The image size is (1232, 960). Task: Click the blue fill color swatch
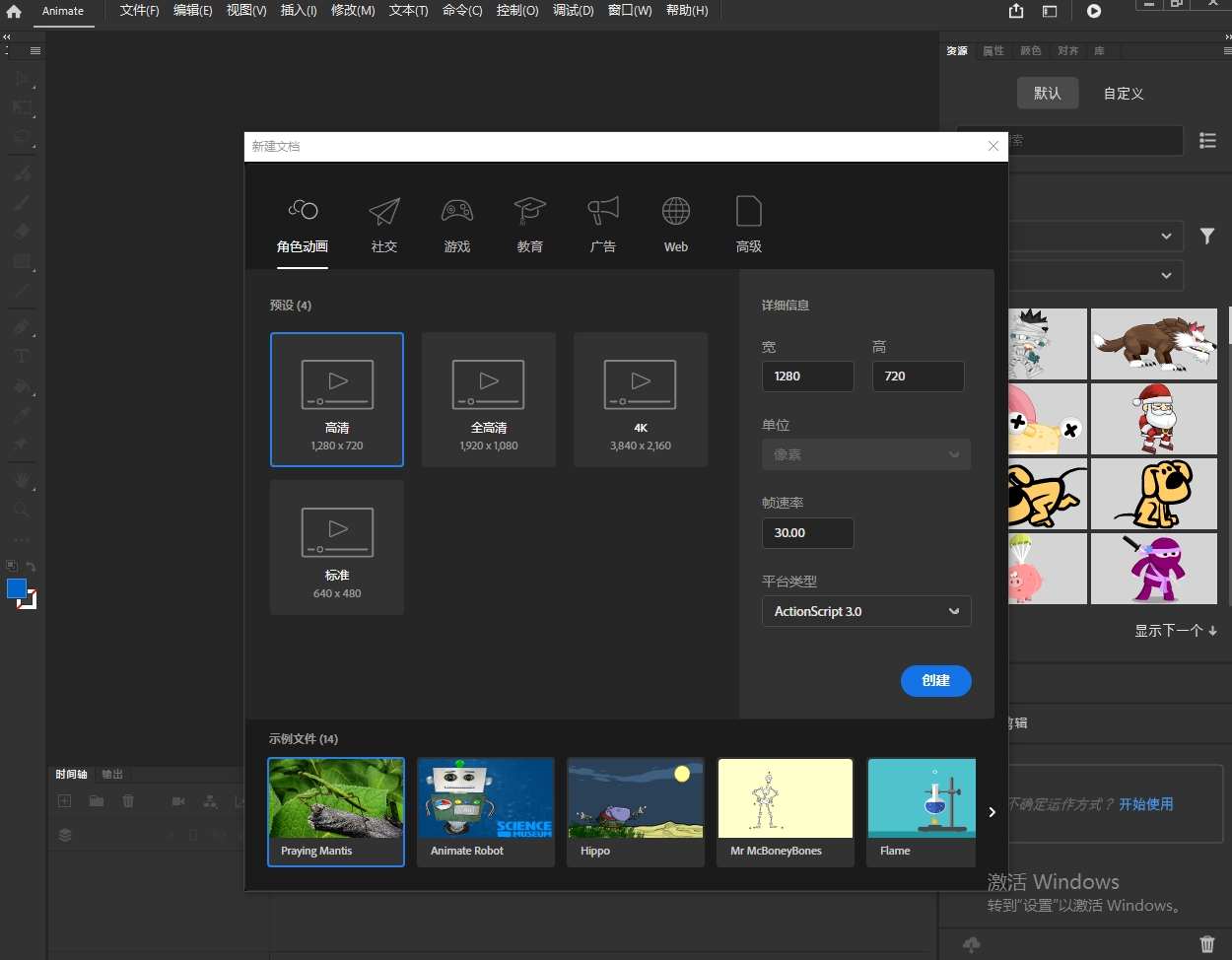tap(17, 589)
